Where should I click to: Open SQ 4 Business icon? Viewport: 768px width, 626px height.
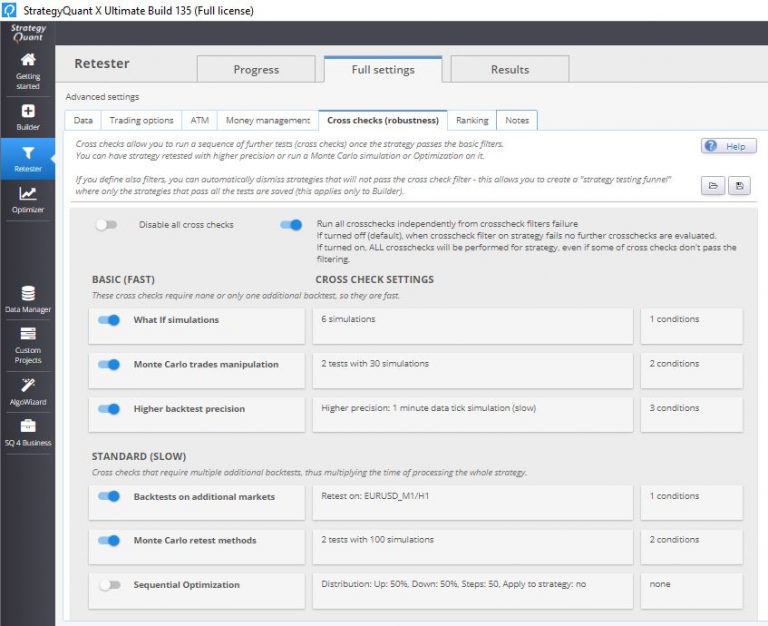28,431
